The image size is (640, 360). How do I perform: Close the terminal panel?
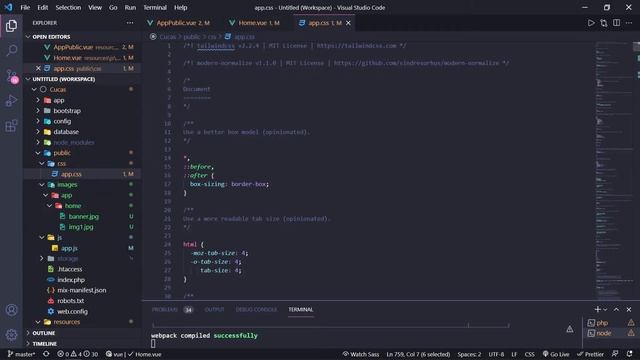tap(629, 309)
